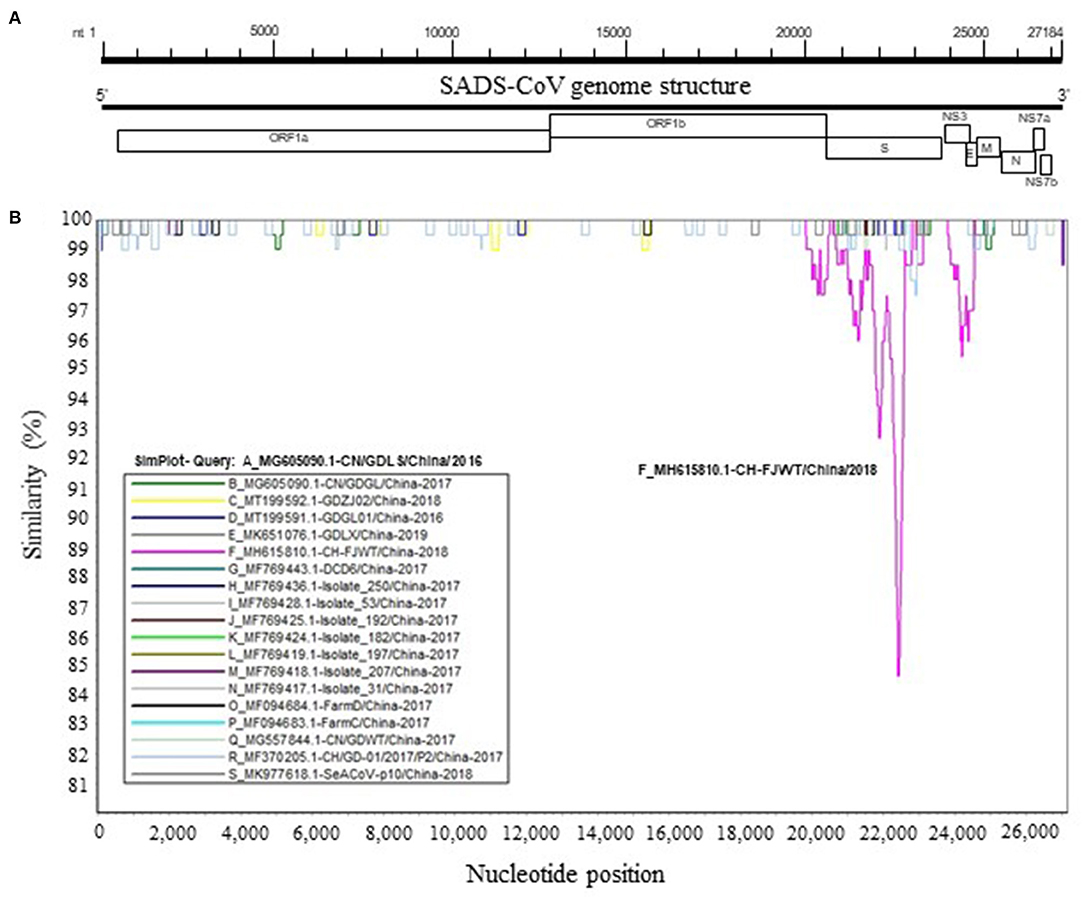Image resolution: width=1084 pixels, height=900 pixels.
Task: Click legend entry L_MF769419.1-Isolate_197
Action: pos(344,655)
